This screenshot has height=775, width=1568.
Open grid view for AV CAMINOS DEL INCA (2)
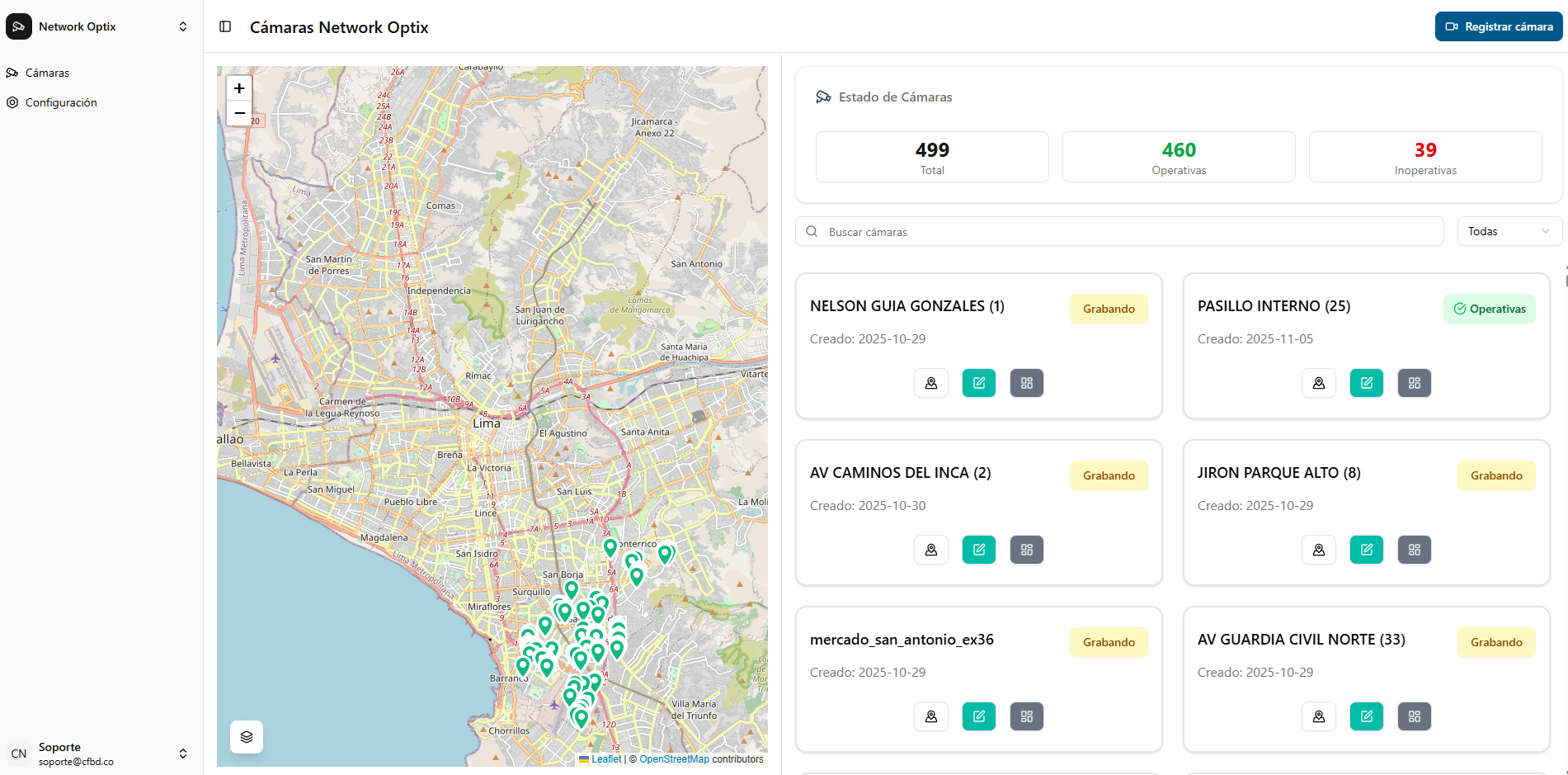tap(1027, 550)
